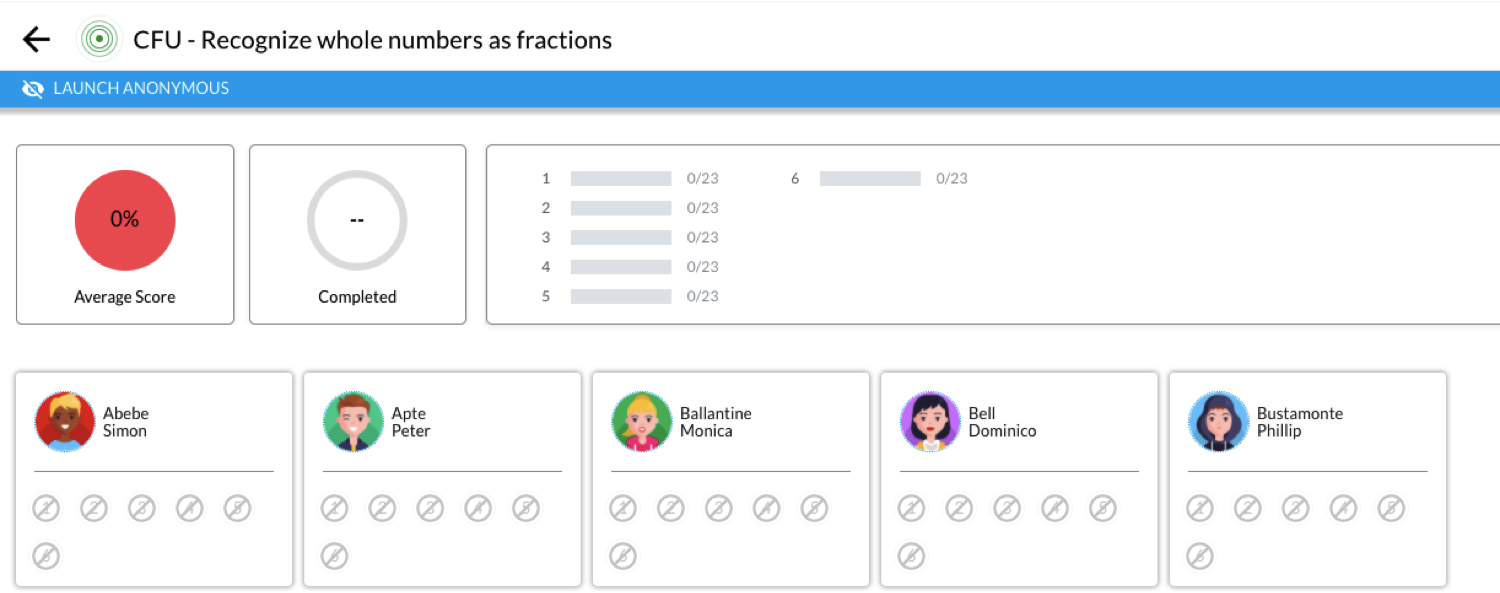Click Apte Peter's sixth question result icon
The height and width of the screenshot is (593, 1500).
point(334,555)
